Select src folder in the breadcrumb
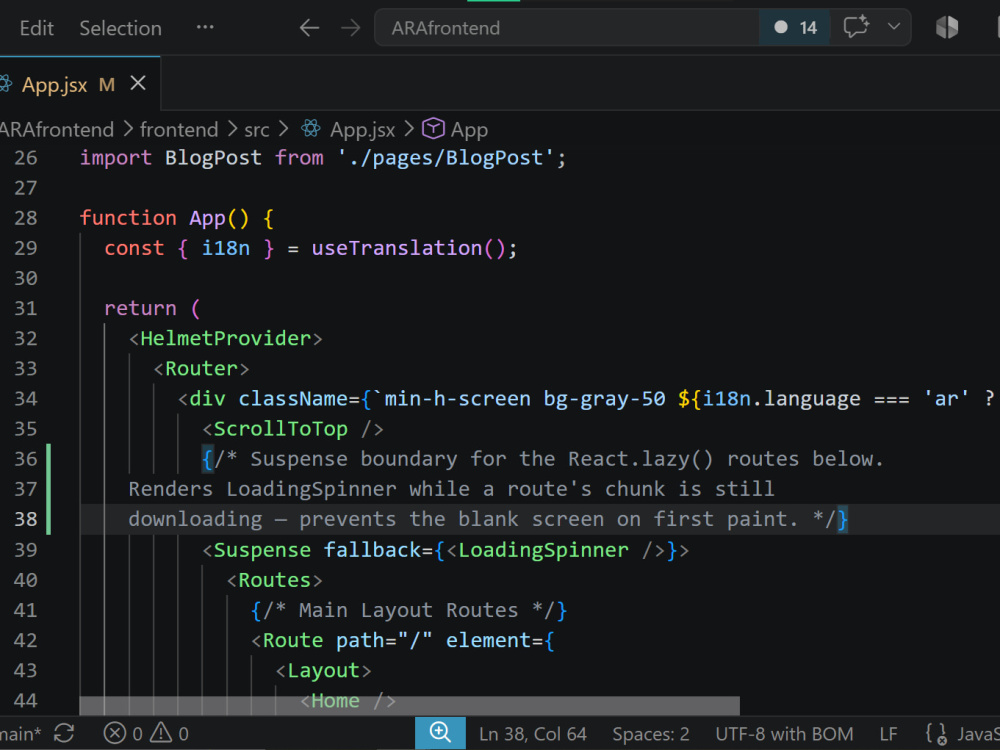Screen dimensions: 1000x750 tap(256, 130)
